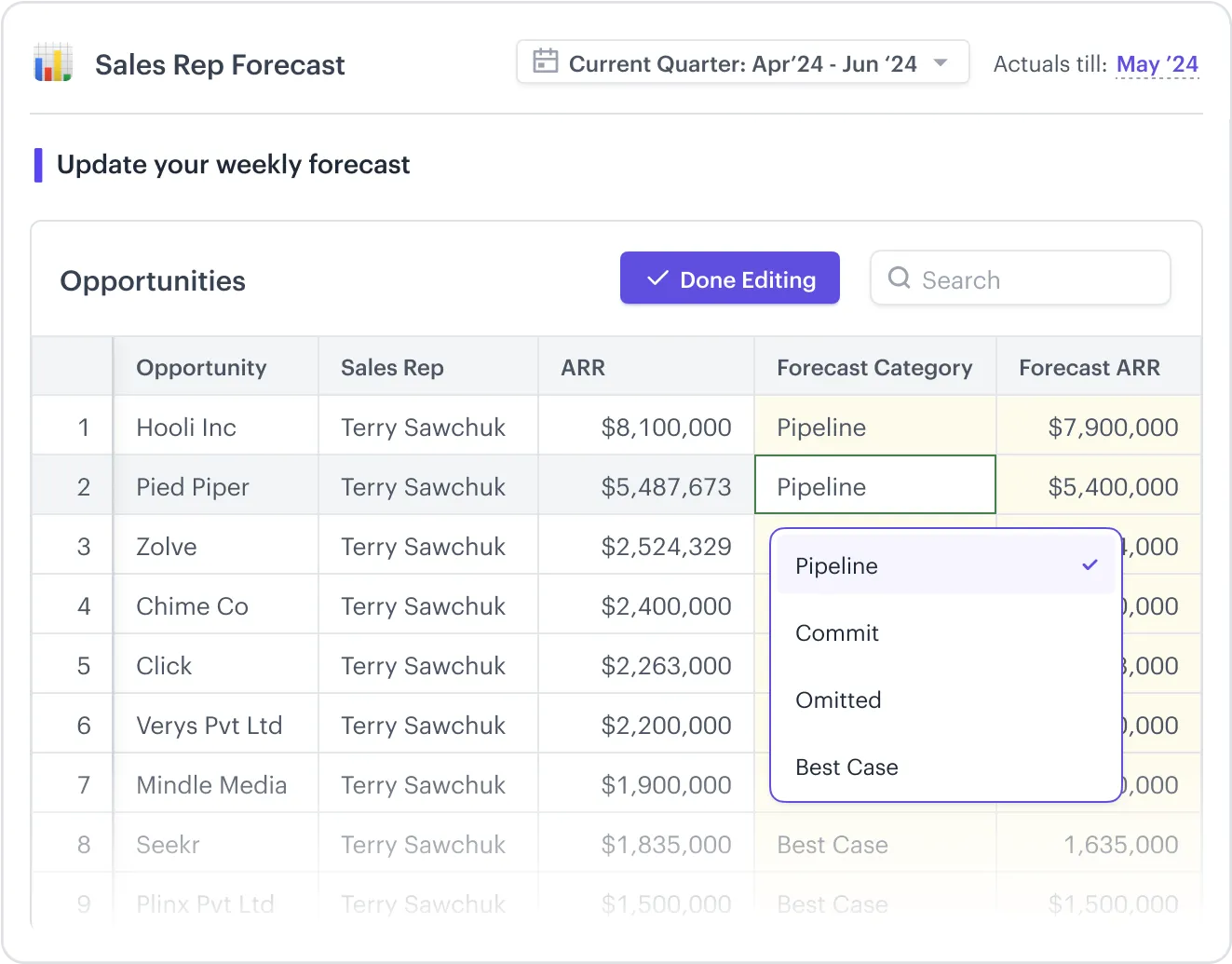1232x964 pixels.
Task: Click Sales Rep cell in Zolve row
Action: (x=428, y=545)
